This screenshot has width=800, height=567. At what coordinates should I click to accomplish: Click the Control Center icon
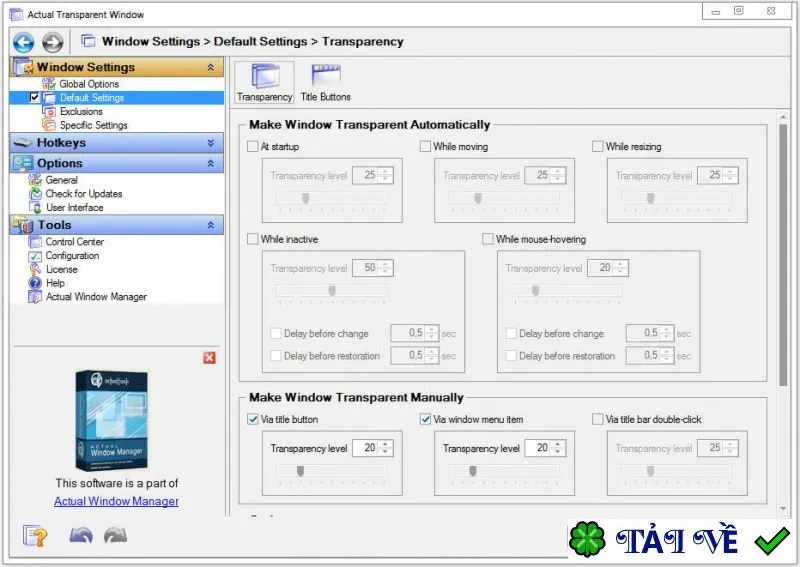pyautogui.click(x=35, y=242)
